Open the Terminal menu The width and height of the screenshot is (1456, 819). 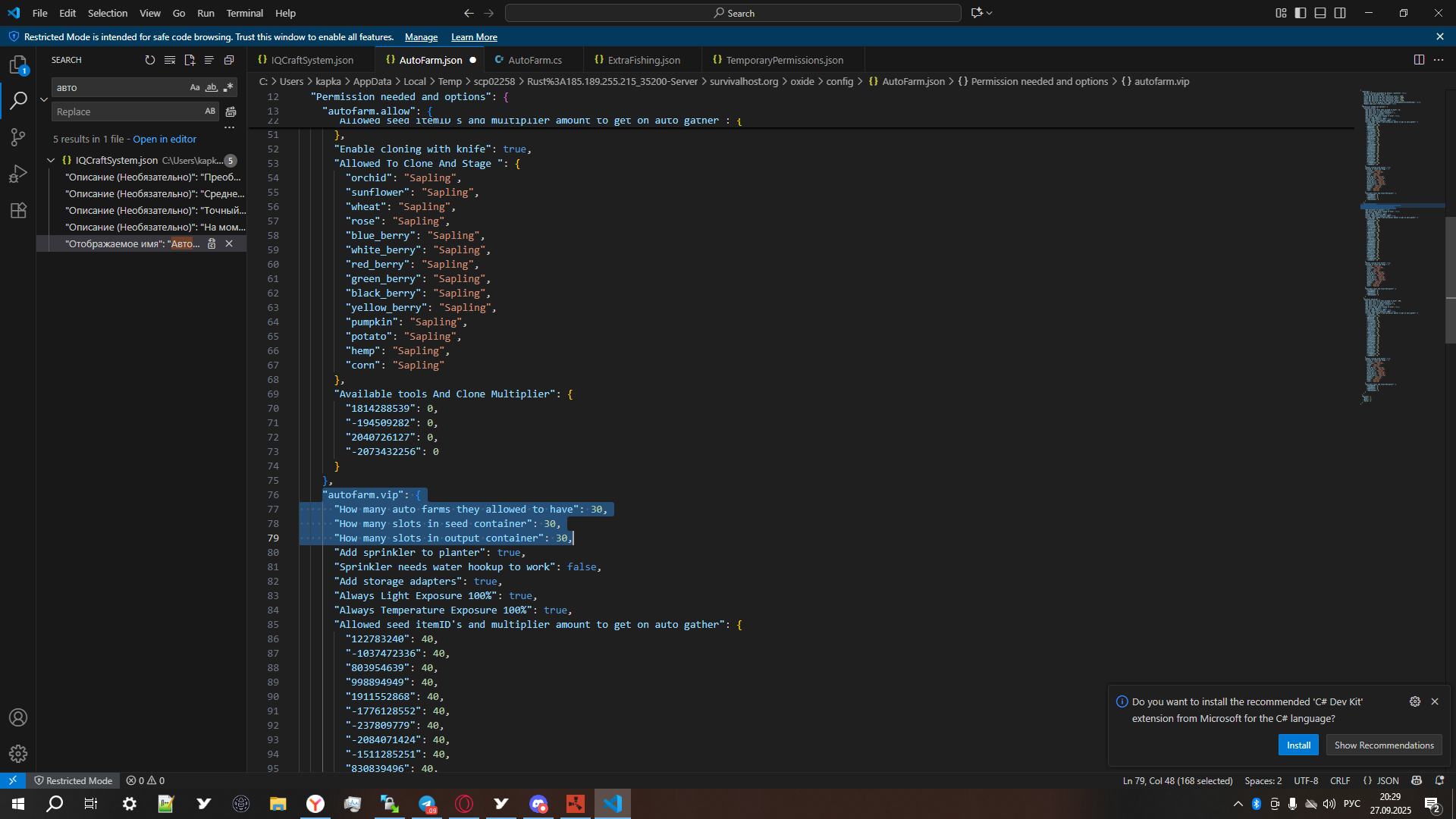244,13
